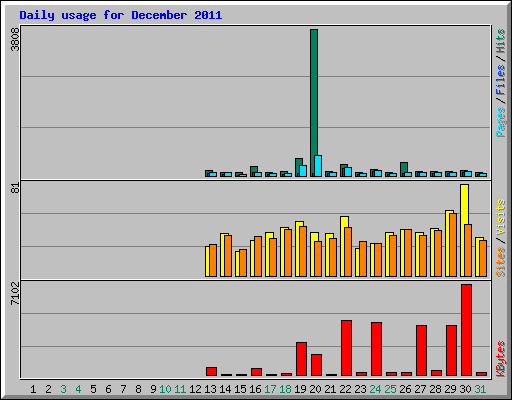This screenshot has width=512, height=400.
Task: Click the red KBytes legend label
Action: [500, 359]
